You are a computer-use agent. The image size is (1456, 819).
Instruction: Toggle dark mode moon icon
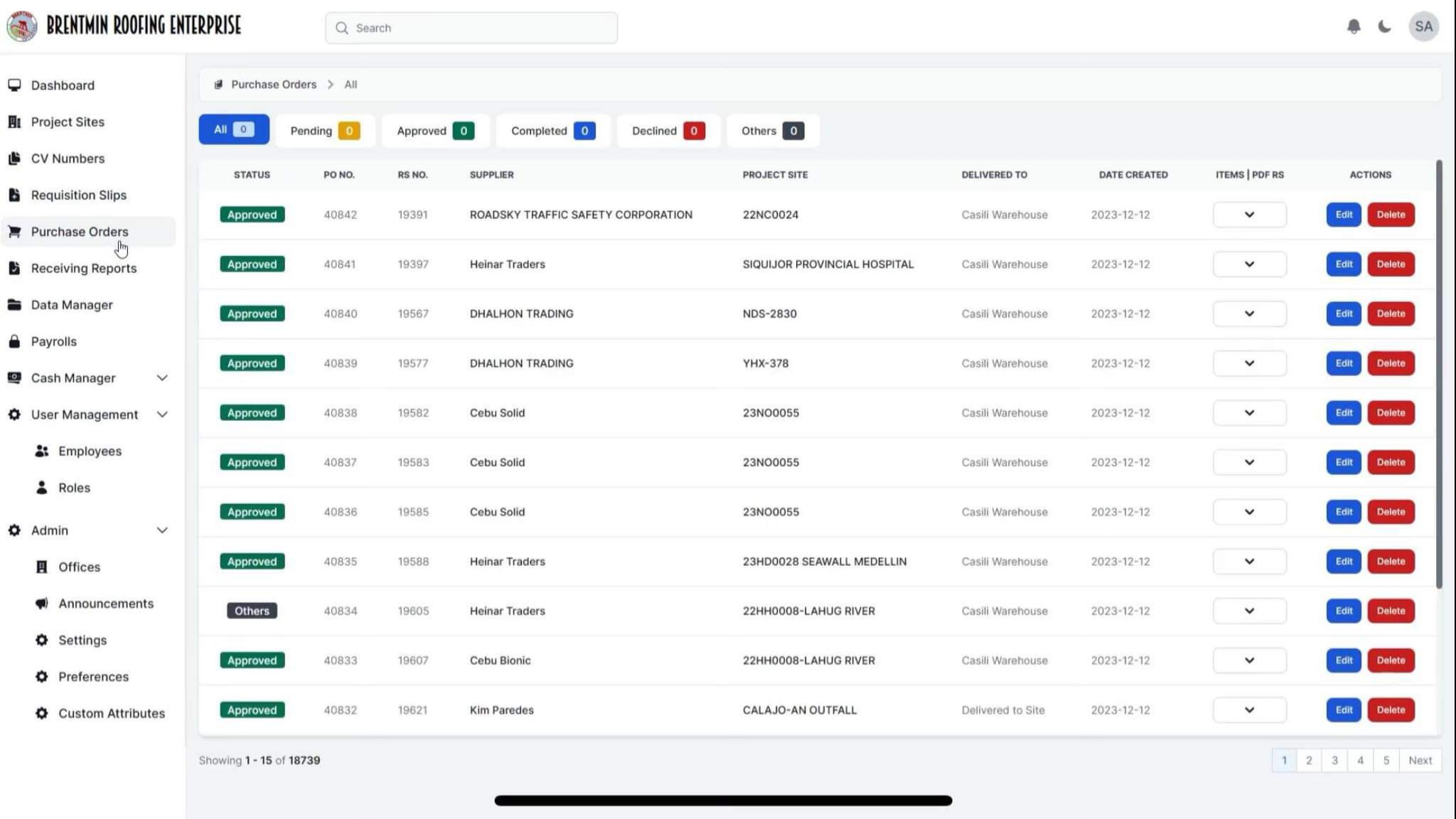[1384, 26]
